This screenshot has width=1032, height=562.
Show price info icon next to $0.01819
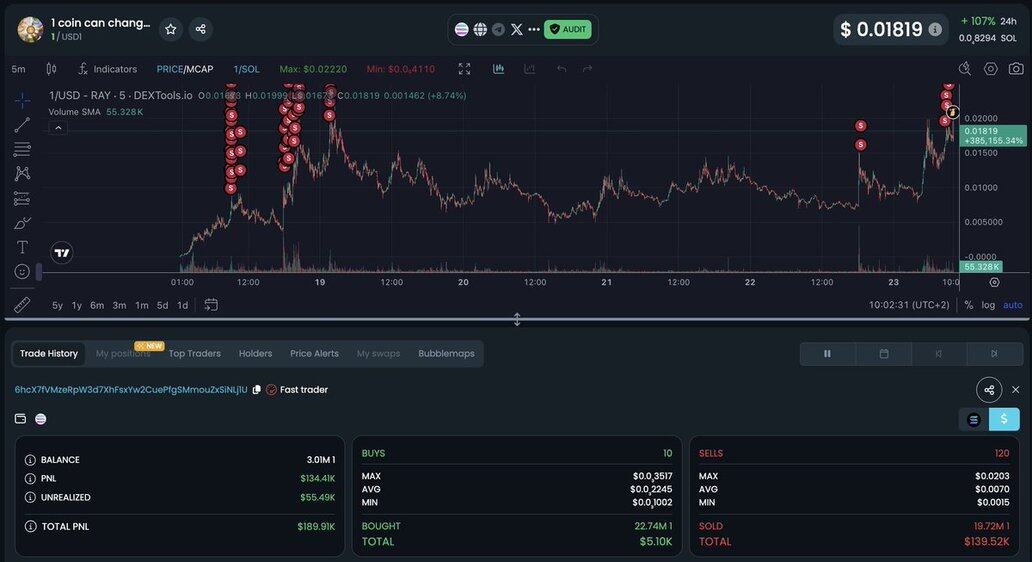[935, 29]
